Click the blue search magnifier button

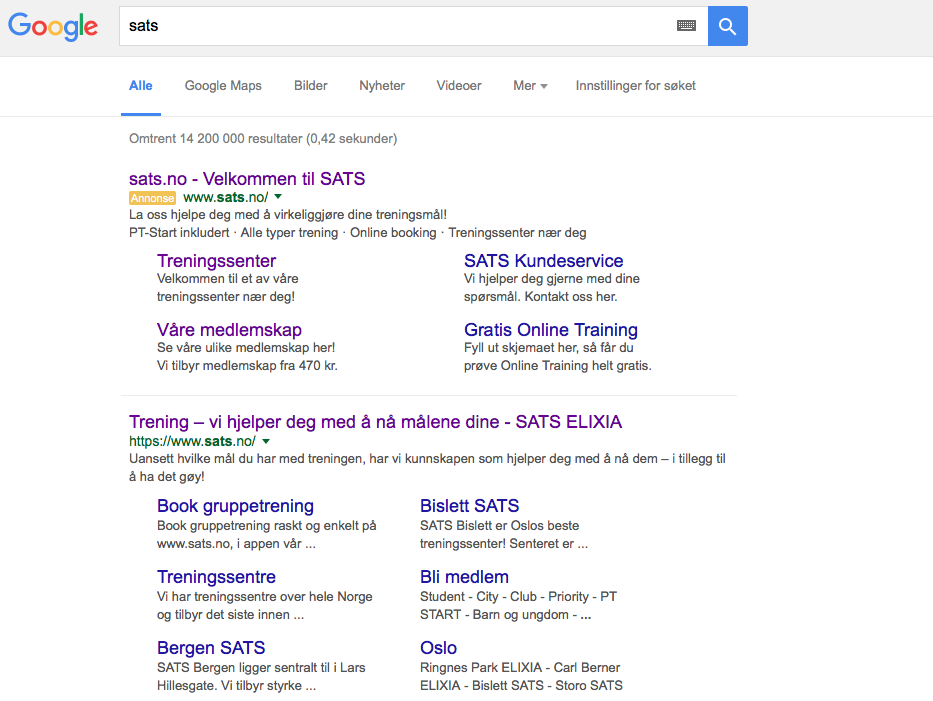click(727, 26)
